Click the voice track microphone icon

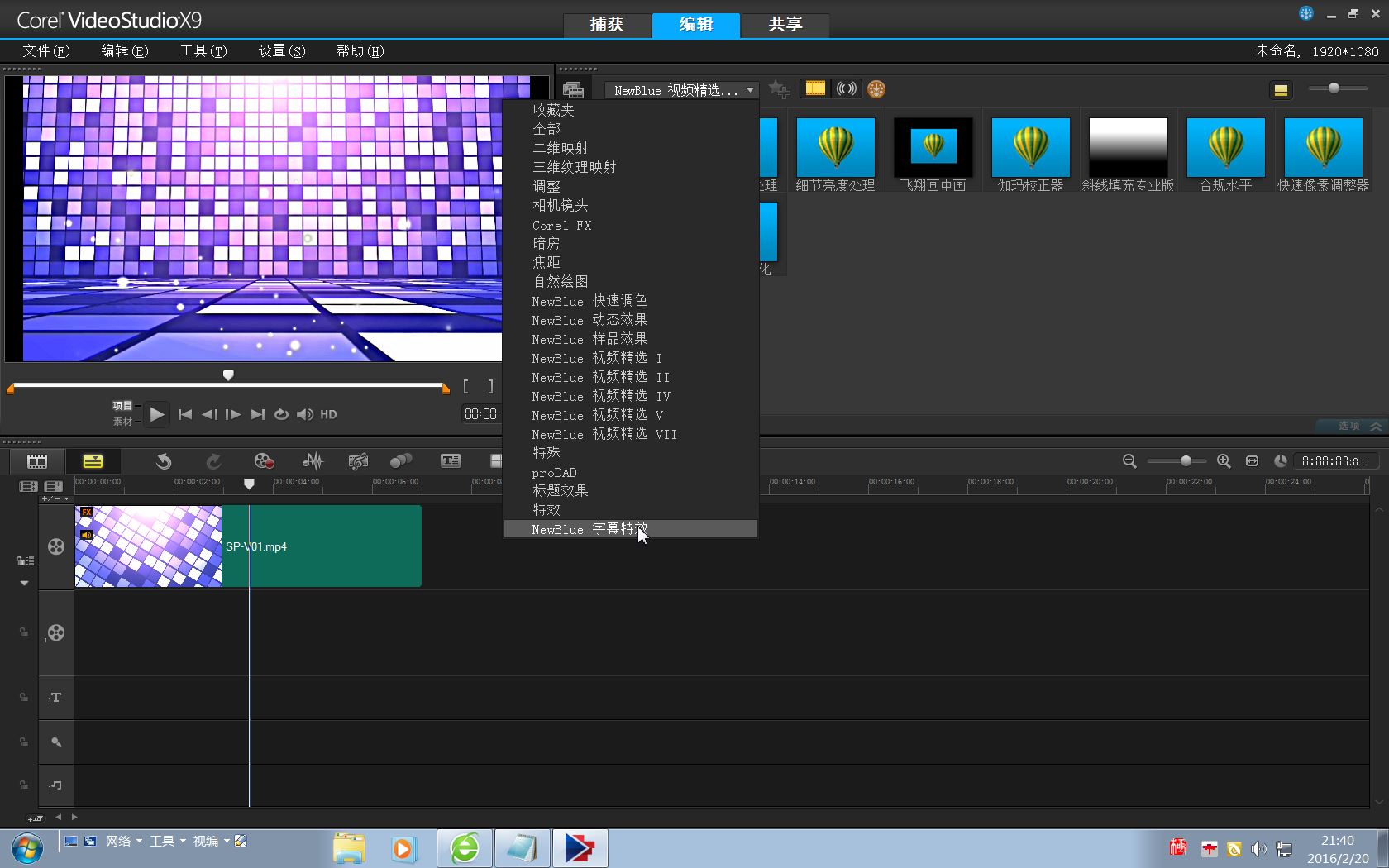56,742
